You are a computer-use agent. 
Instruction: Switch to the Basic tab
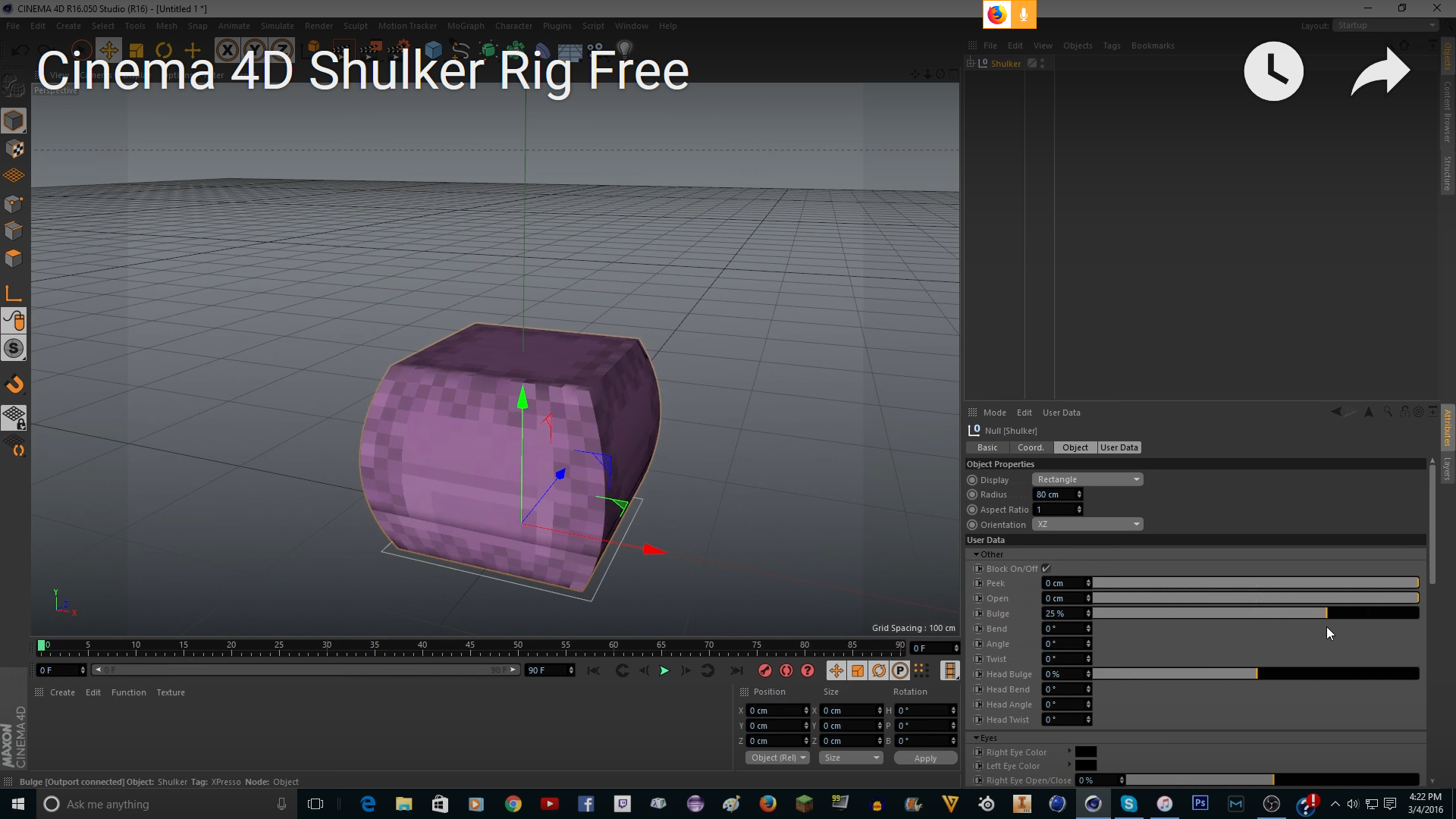pyautogui.click(x=987, y=447)
